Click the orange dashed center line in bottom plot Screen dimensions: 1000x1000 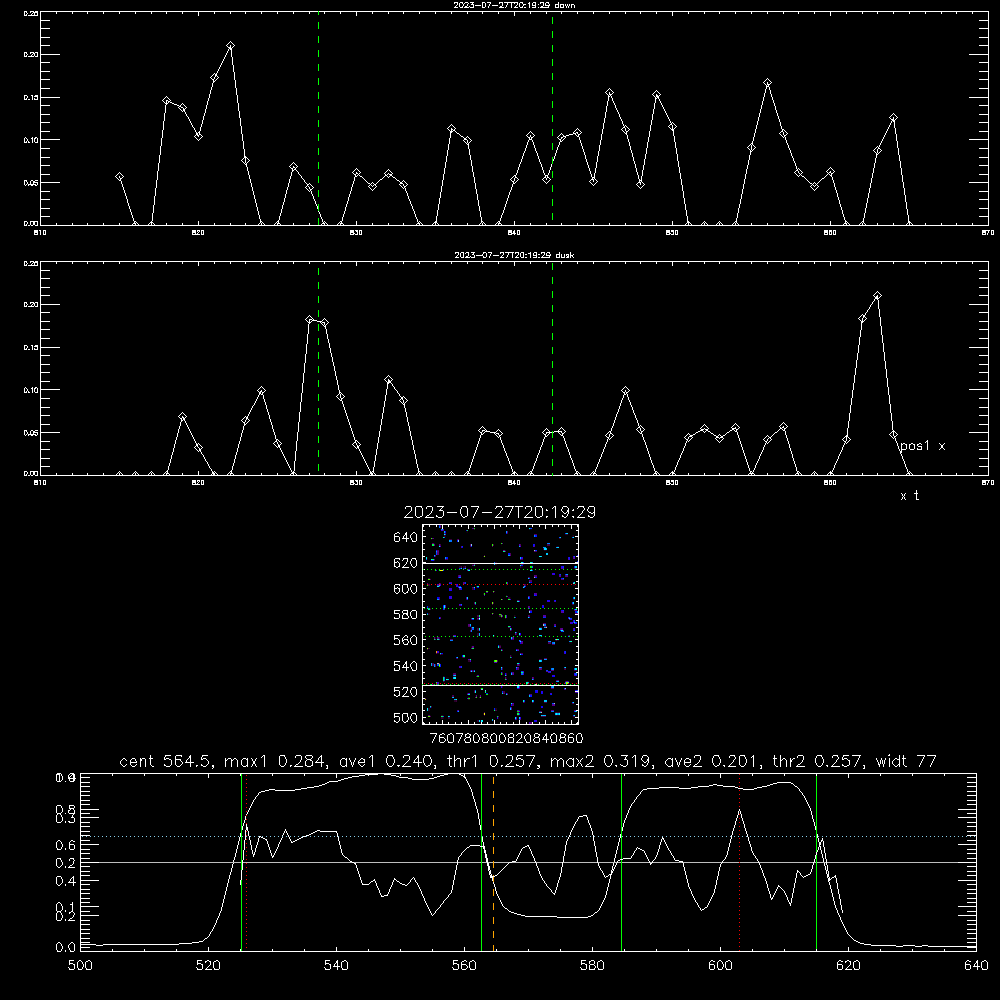point(494,862)
